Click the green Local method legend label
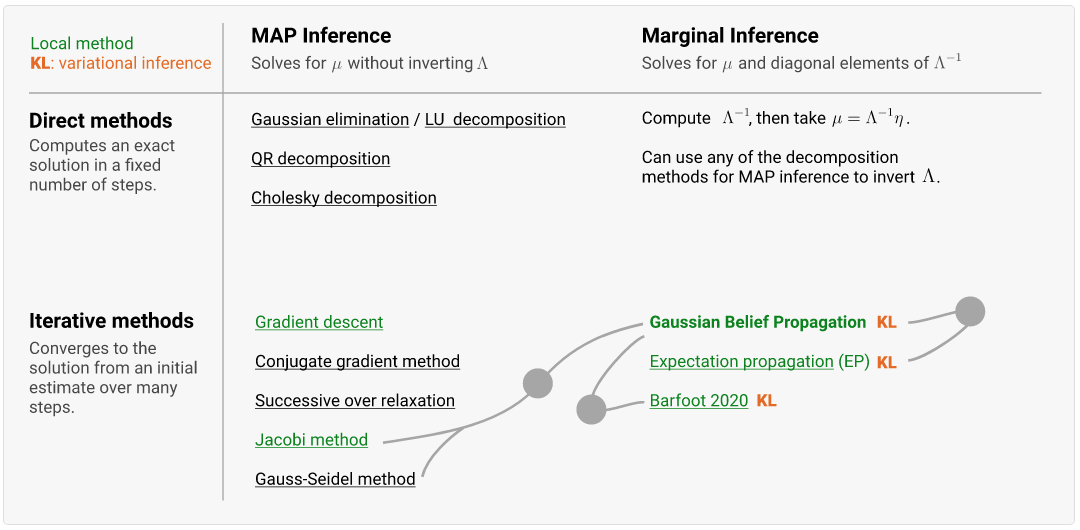This screenshot has width=1080, height=530. [81, 44]
